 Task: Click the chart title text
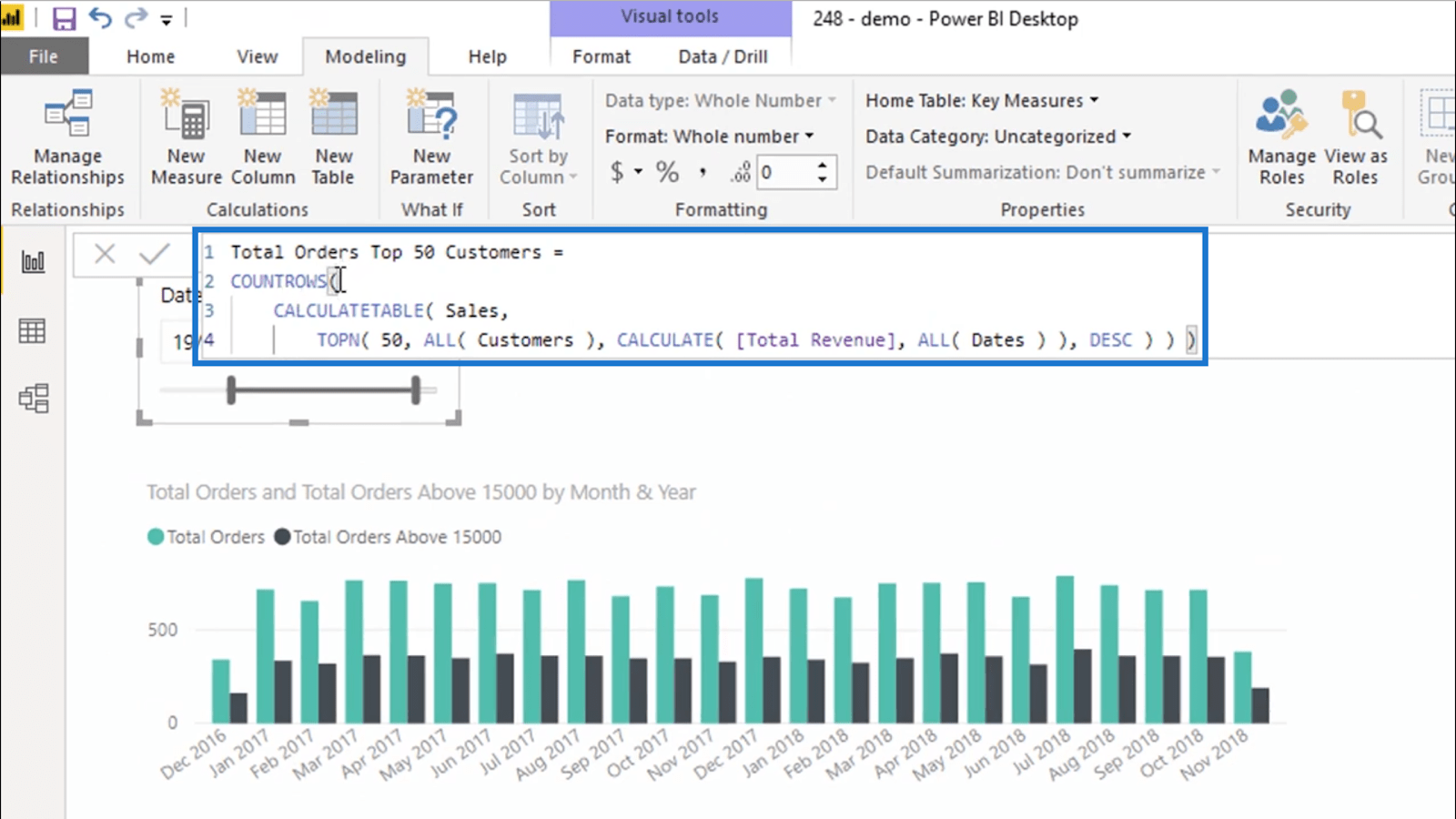tap(421, 492)
